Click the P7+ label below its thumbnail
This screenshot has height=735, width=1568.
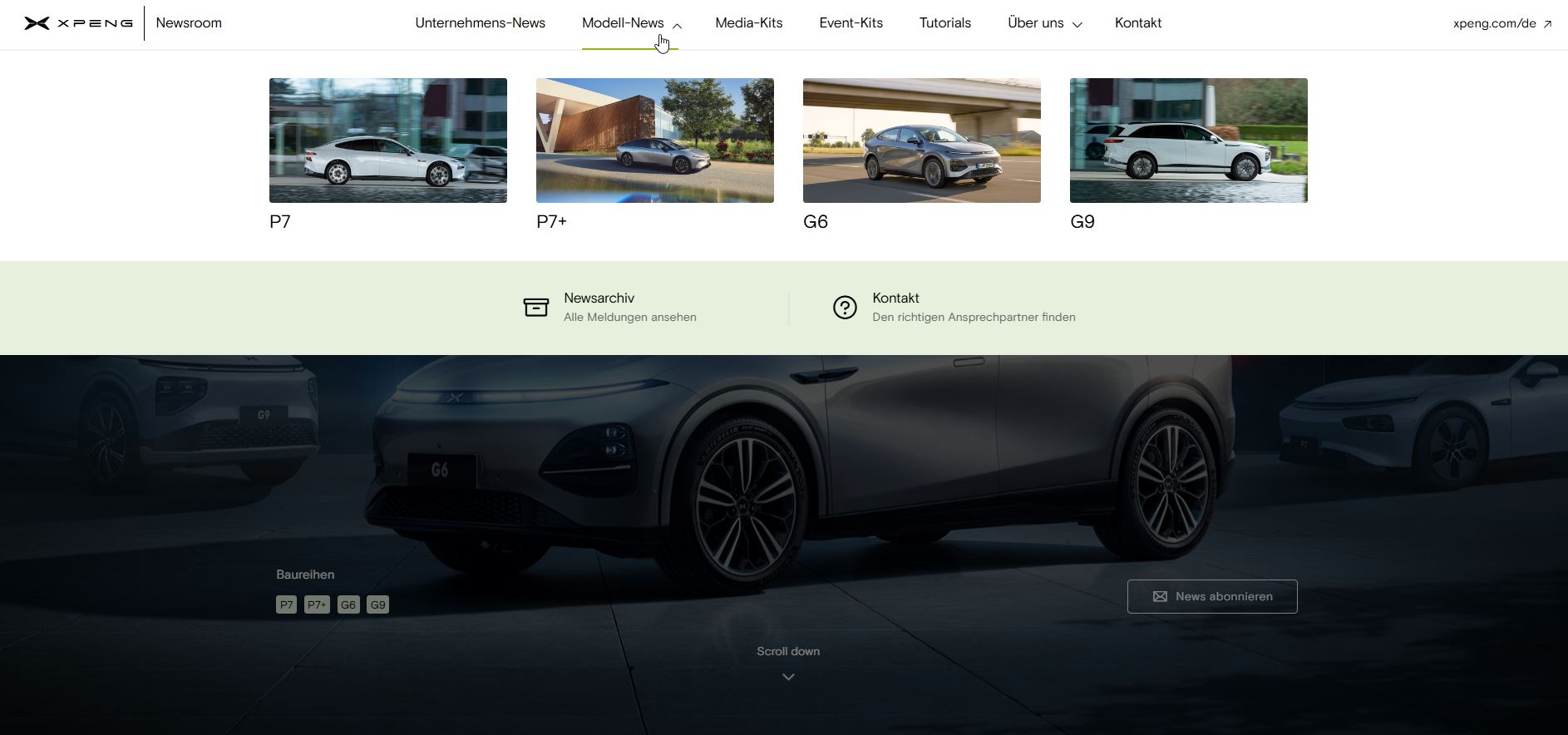point(551,222)
